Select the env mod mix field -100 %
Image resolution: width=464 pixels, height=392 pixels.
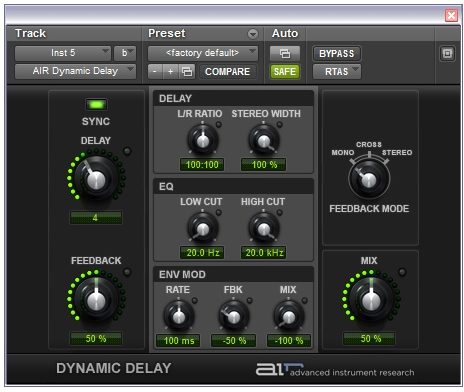pos(289,341)
